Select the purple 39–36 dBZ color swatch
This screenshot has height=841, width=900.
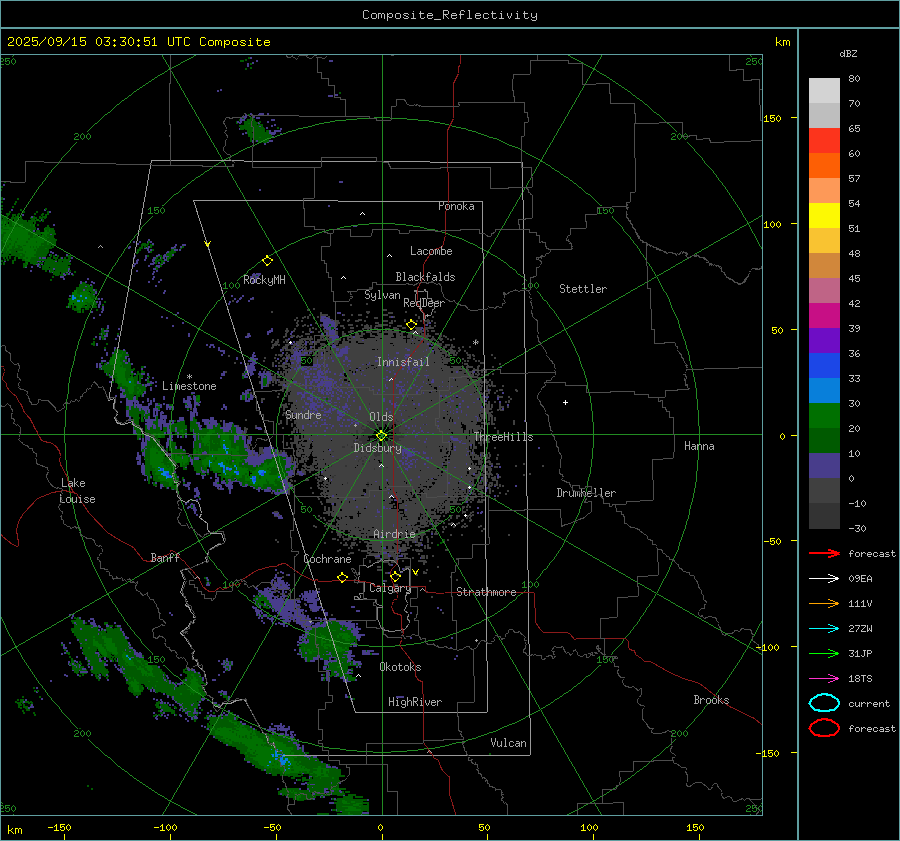[824, 341]
